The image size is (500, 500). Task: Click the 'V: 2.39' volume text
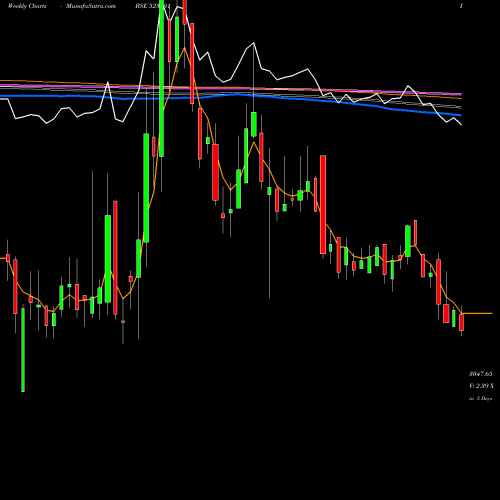click(481, 386)
